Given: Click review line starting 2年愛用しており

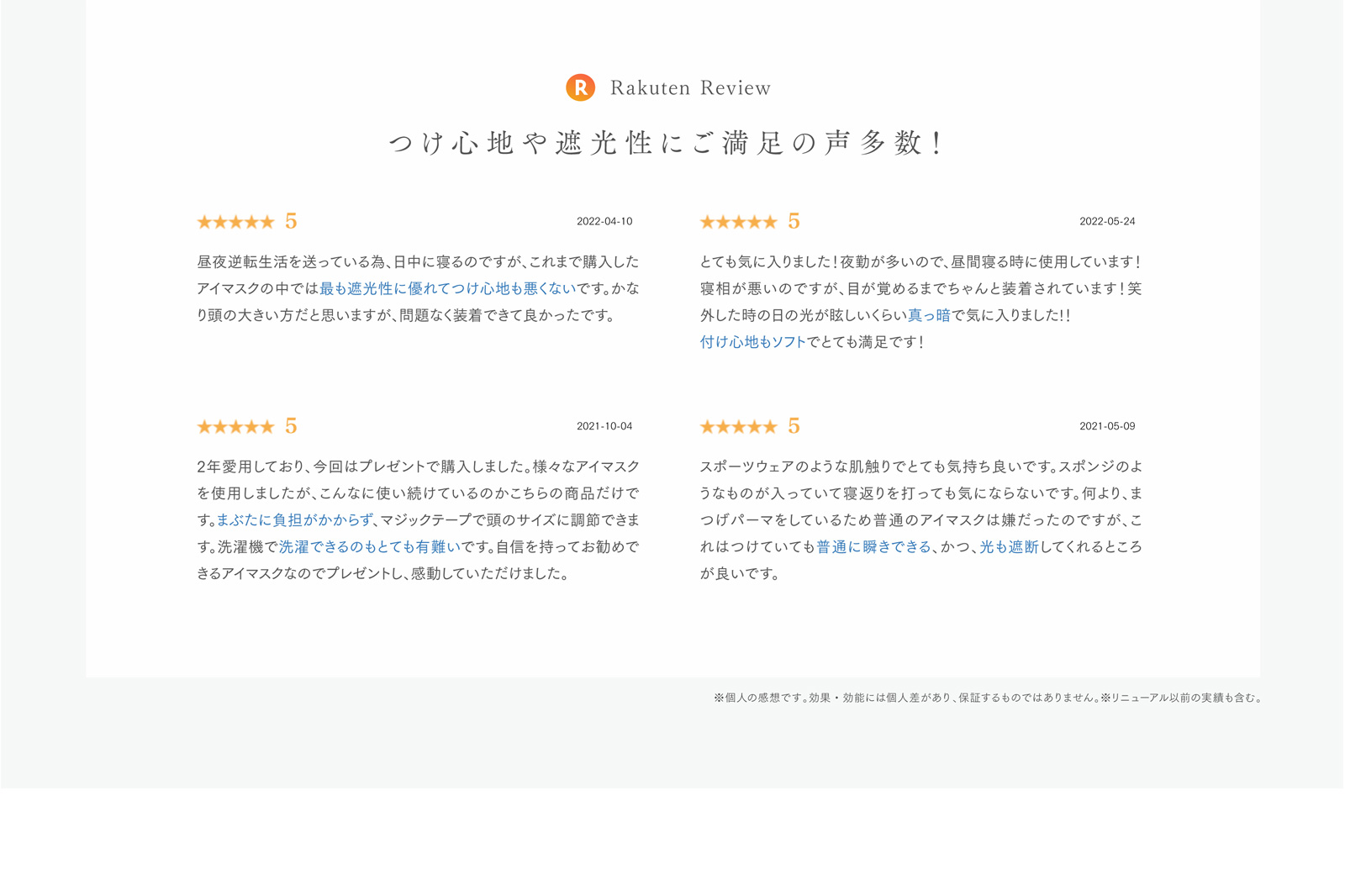Looking at the screenshot, I should tap(419, 466).
